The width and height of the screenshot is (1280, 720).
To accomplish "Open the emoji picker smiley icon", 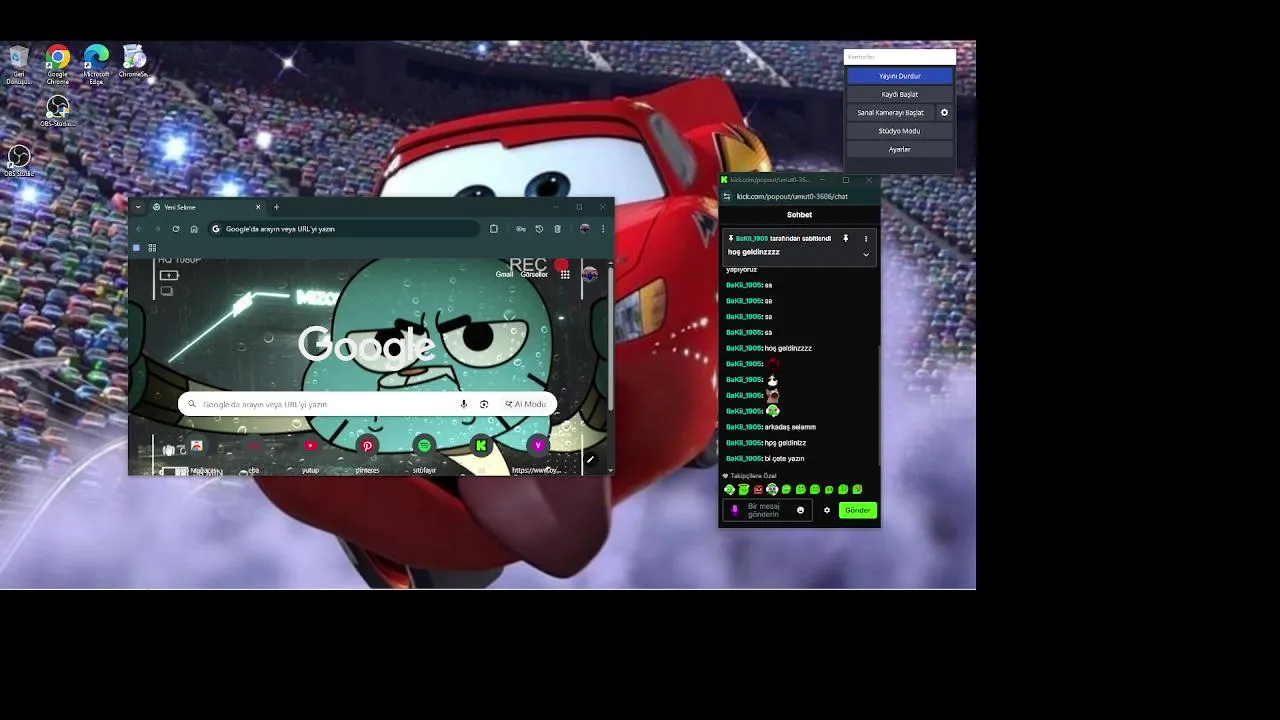I will coord(800,510).
